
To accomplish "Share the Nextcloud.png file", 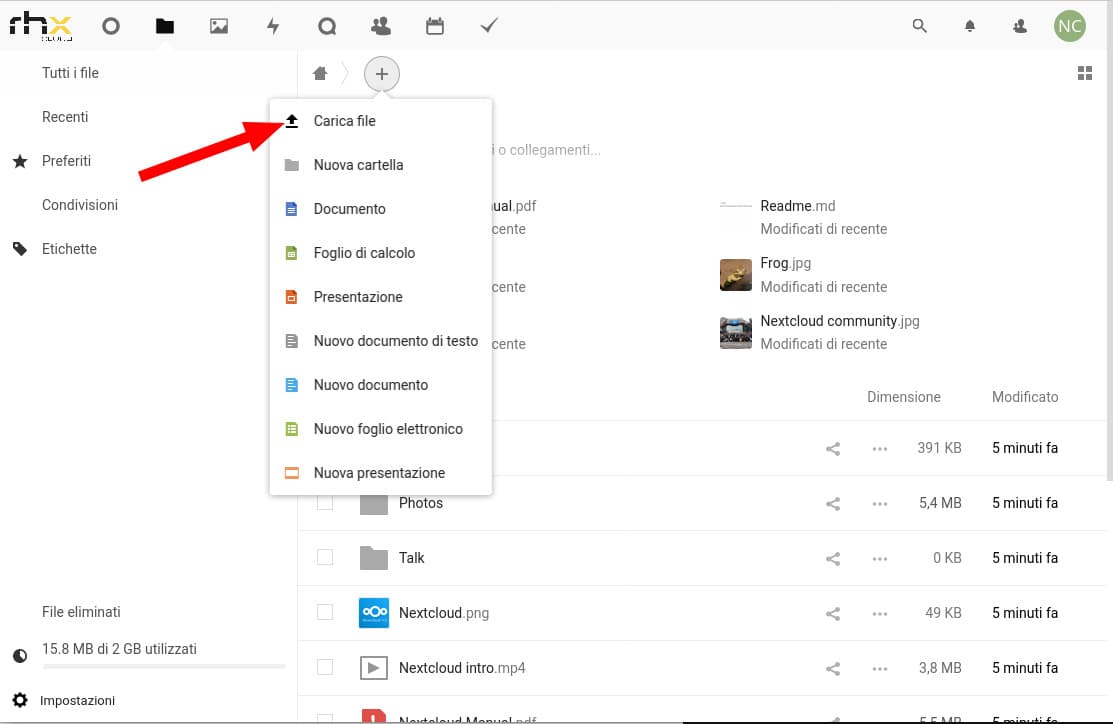I will [x=833, y=613].
